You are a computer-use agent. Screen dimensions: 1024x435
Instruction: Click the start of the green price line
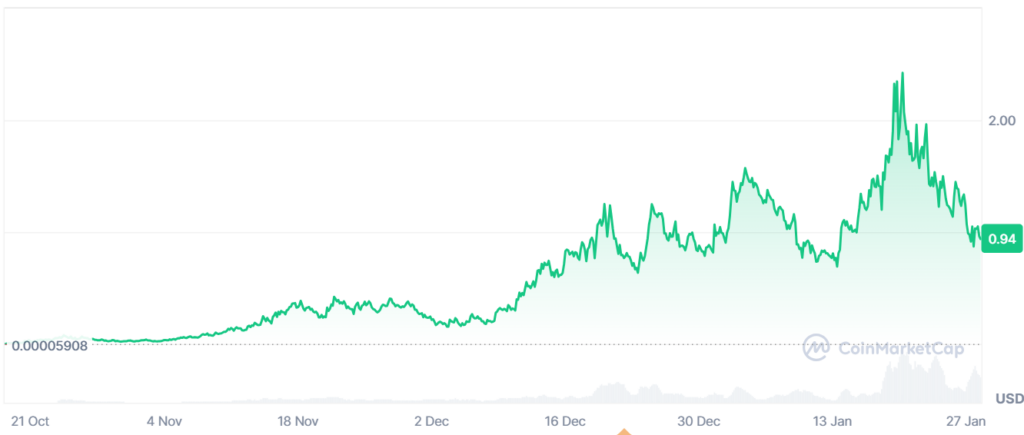(93, 340)
